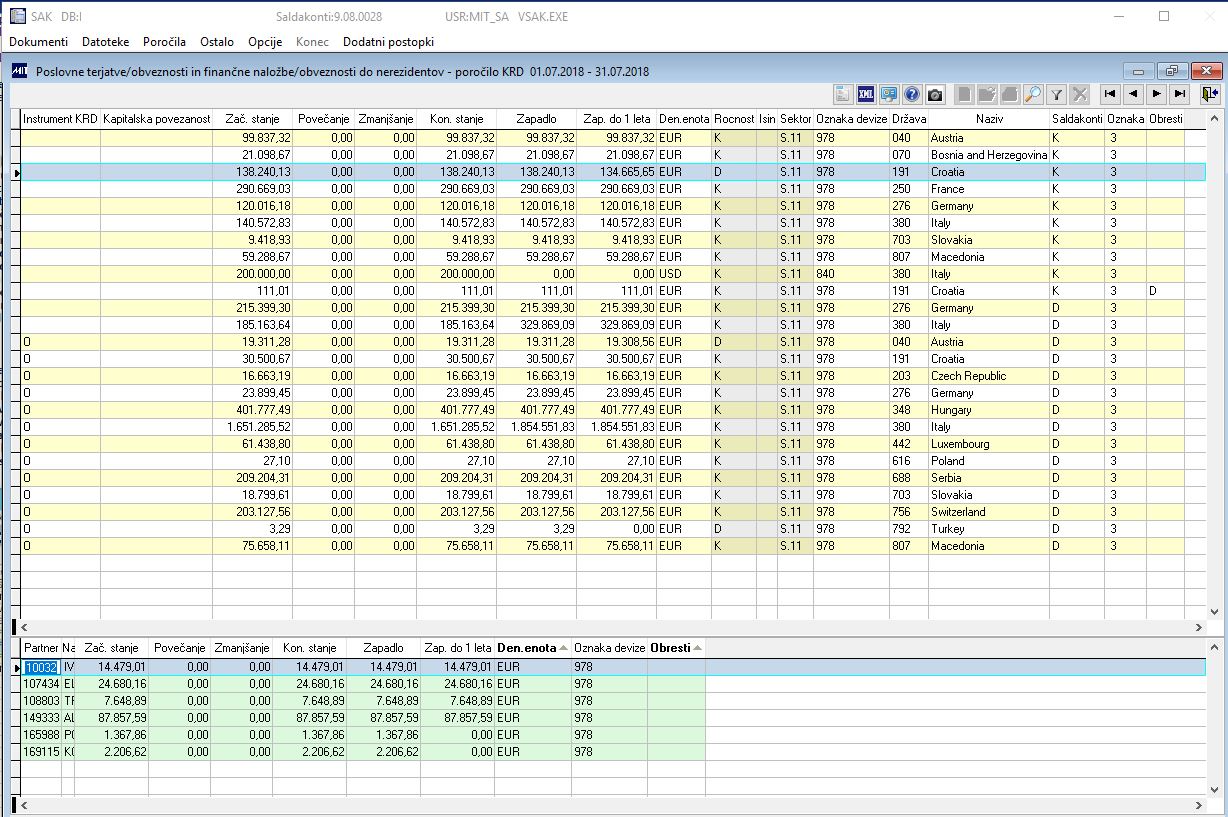Click the Naziv column header
The width and height of the screenshot is (1228, 817).
tap(988, 119)
